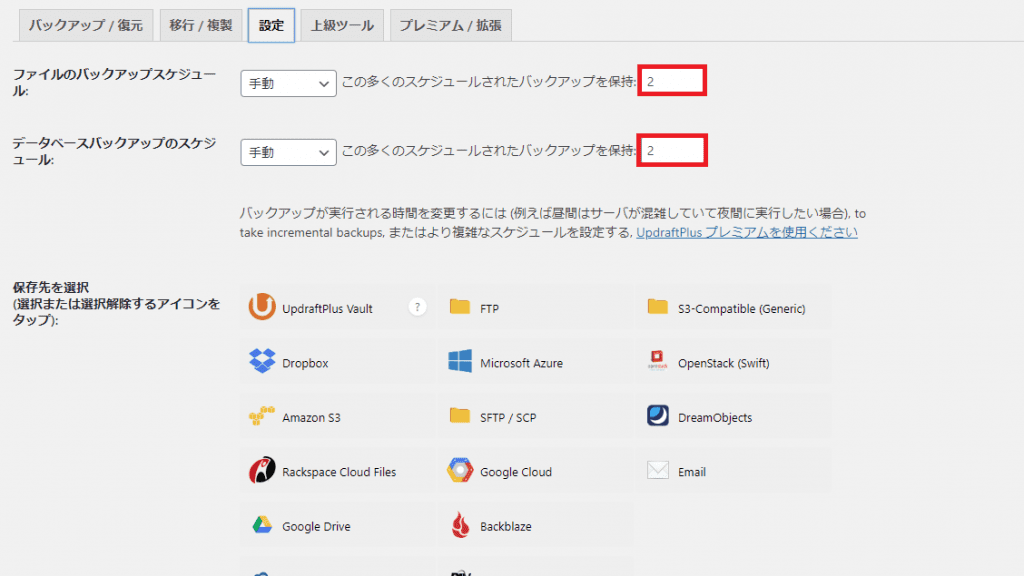Select the UpdraftPlus Vault storage icon
Viewport: 1024px width, 576px height.
click(262, 308)
